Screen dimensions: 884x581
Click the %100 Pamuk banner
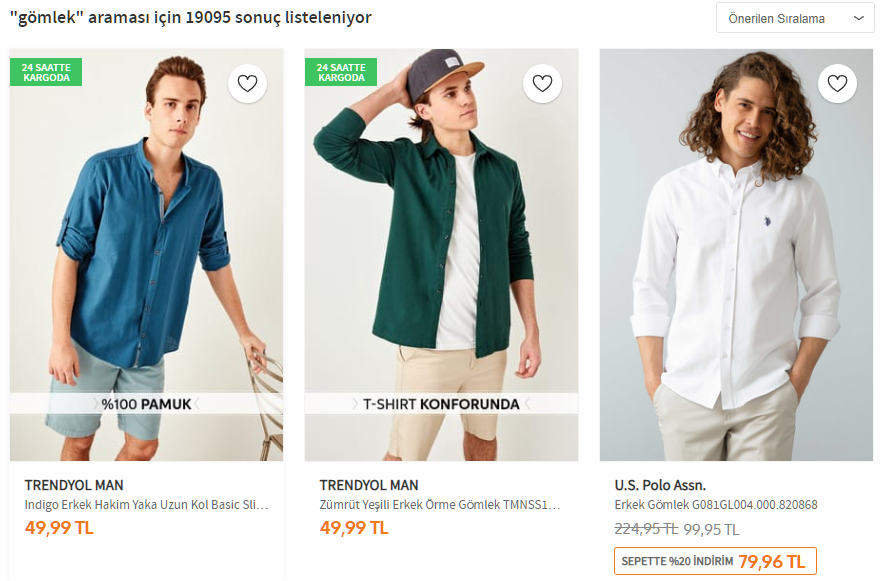146,404
